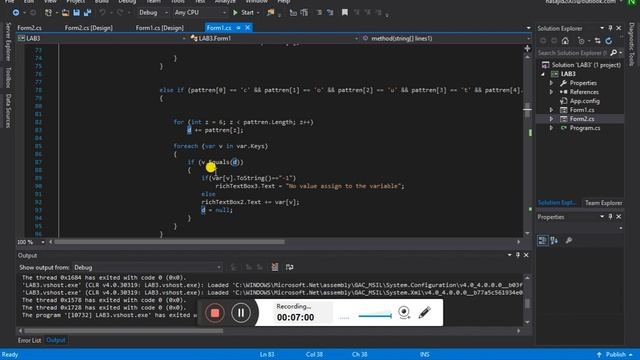Toggle Word Wrap in Output panel
The width and height of the screenshot is (640, 360).
coord(289,267)
